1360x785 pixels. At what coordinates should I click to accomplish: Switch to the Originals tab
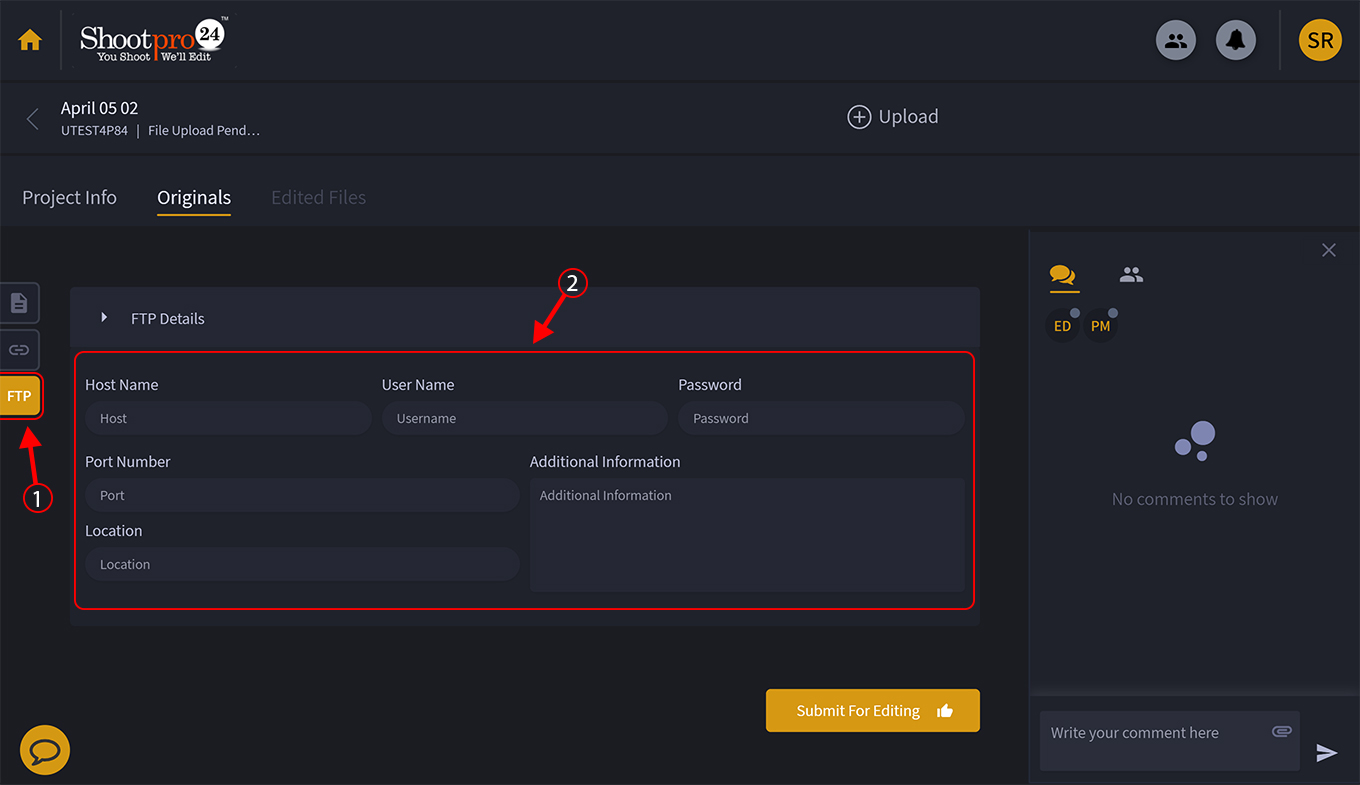194,198
